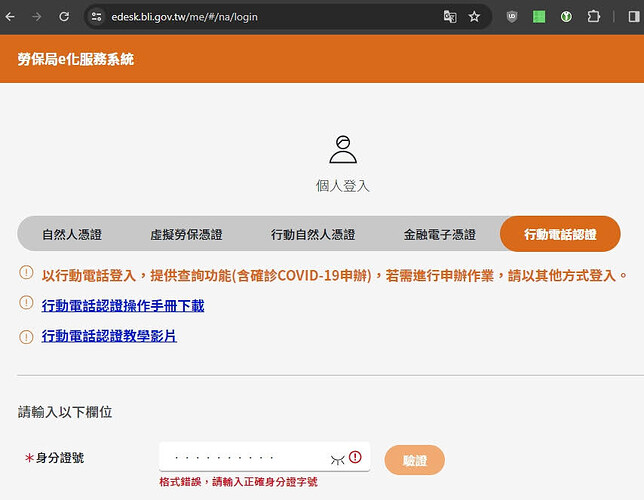Open the 金融電子憑證 tab
This screenshot has height=500, width=644.
point(439,234)
